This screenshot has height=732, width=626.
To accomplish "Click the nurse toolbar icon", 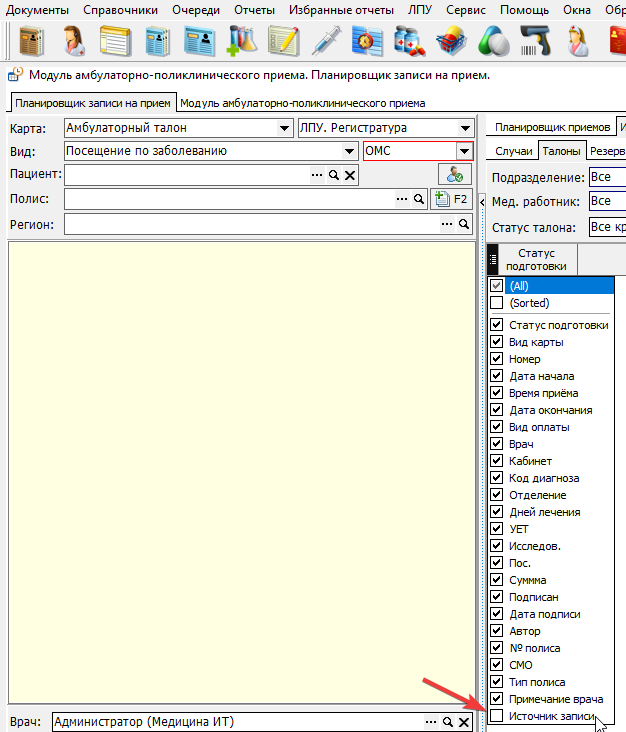I will tap(578, 41).
